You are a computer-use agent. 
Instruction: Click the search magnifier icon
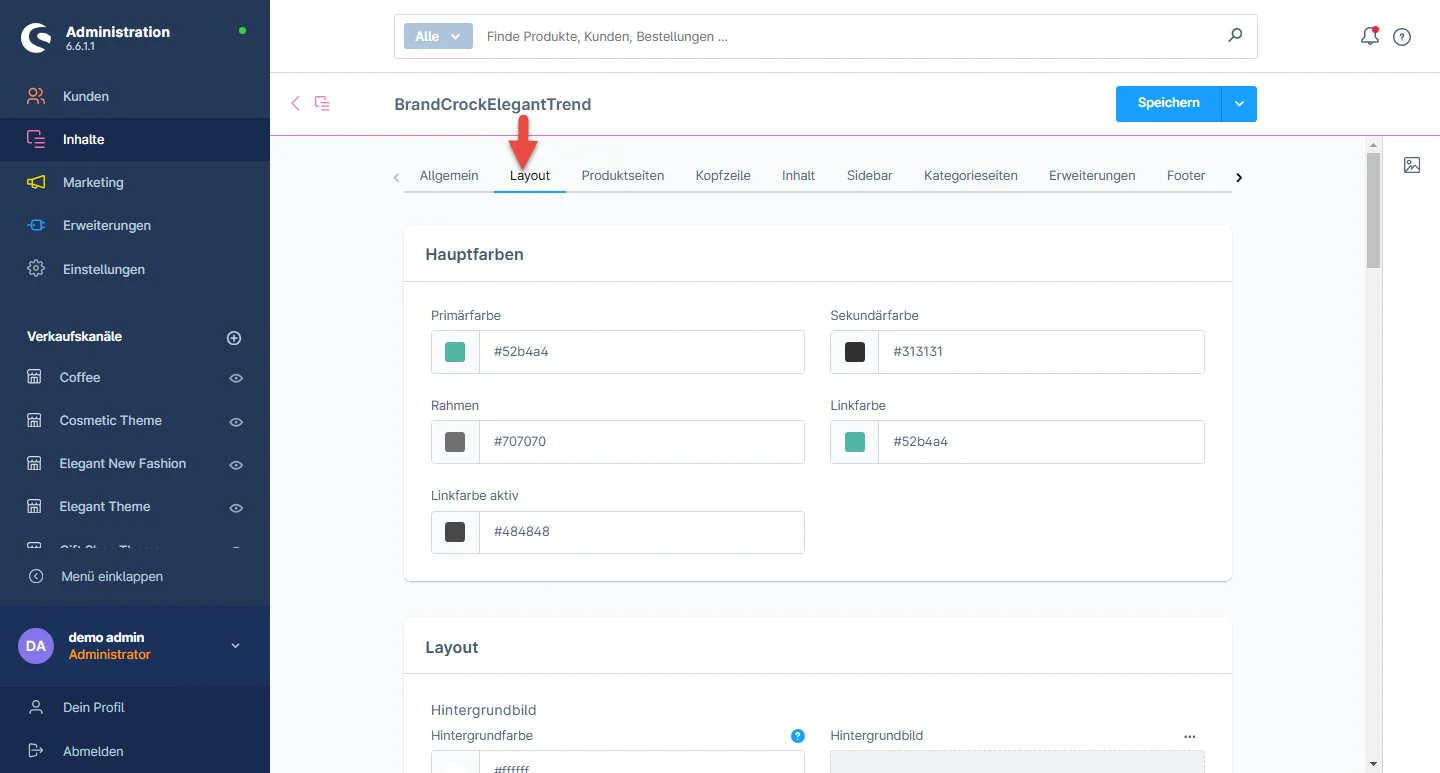tap(1235, 36)
